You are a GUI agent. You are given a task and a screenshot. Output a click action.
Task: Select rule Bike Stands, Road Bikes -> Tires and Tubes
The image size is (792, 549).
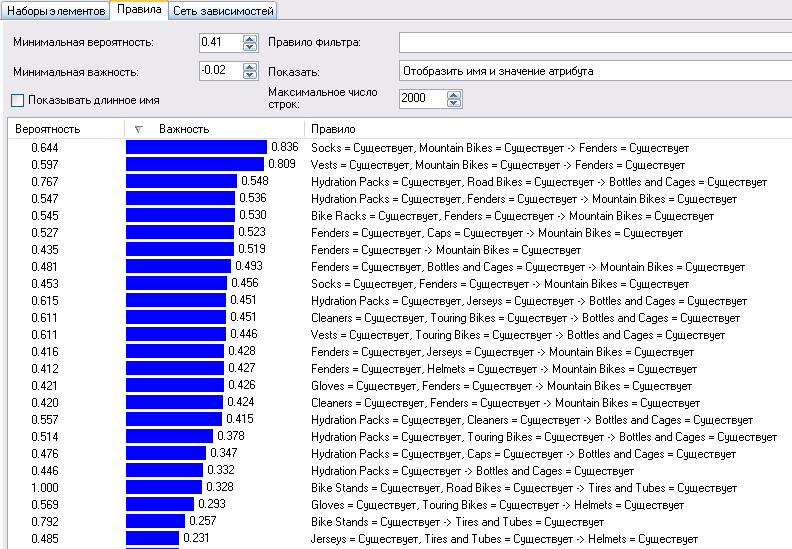click(x=524, y=488)
